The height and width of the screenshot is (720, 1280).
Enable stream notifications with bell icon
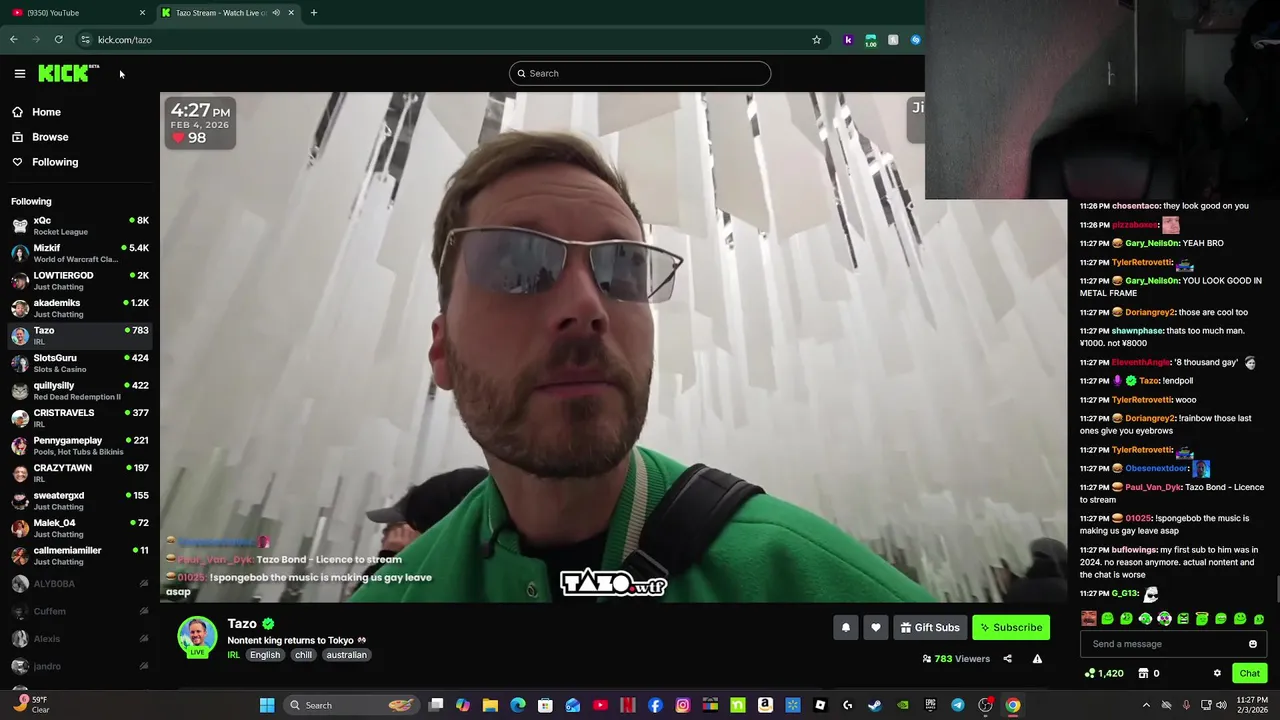click(x=845, y=627)
